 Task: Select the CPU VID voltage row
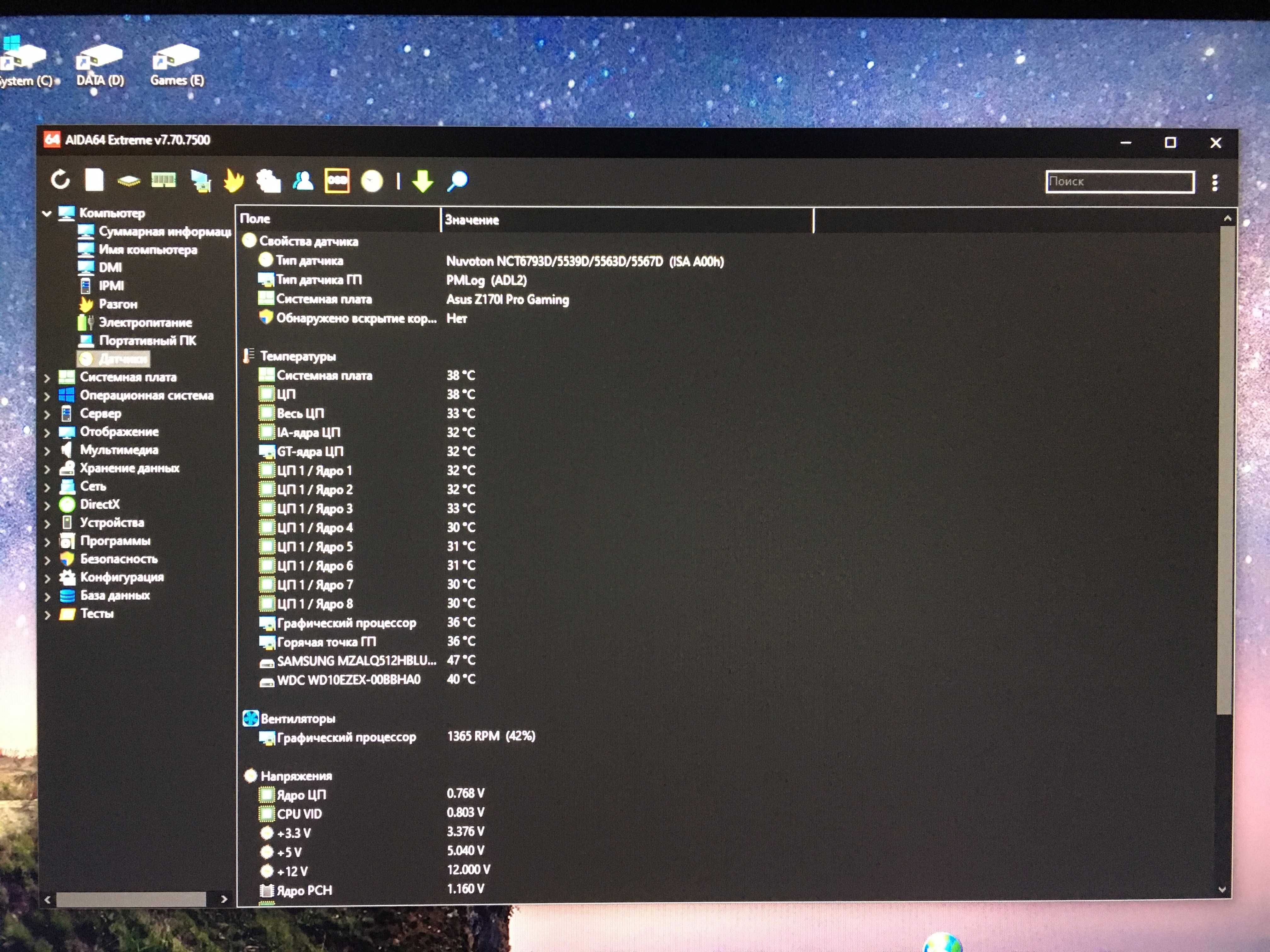pyautogui.click(x=372, y=814)
